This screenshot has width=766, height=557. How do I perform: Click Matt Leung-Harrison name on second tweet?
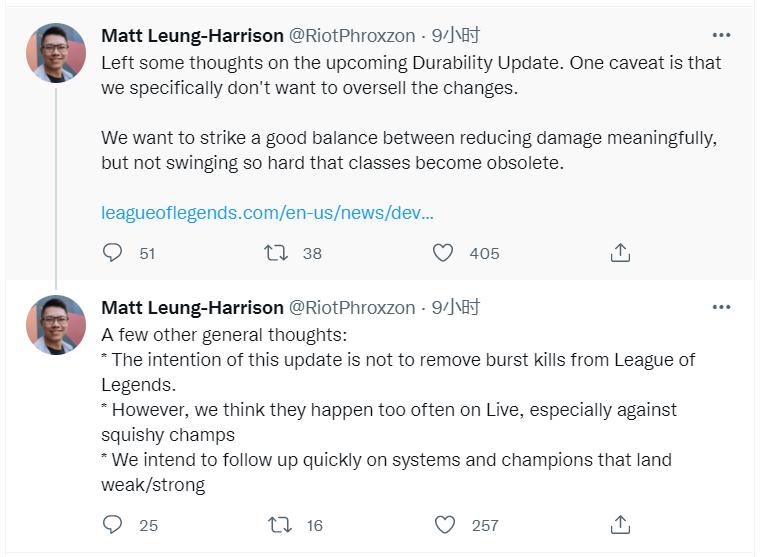tap(192, 307)
